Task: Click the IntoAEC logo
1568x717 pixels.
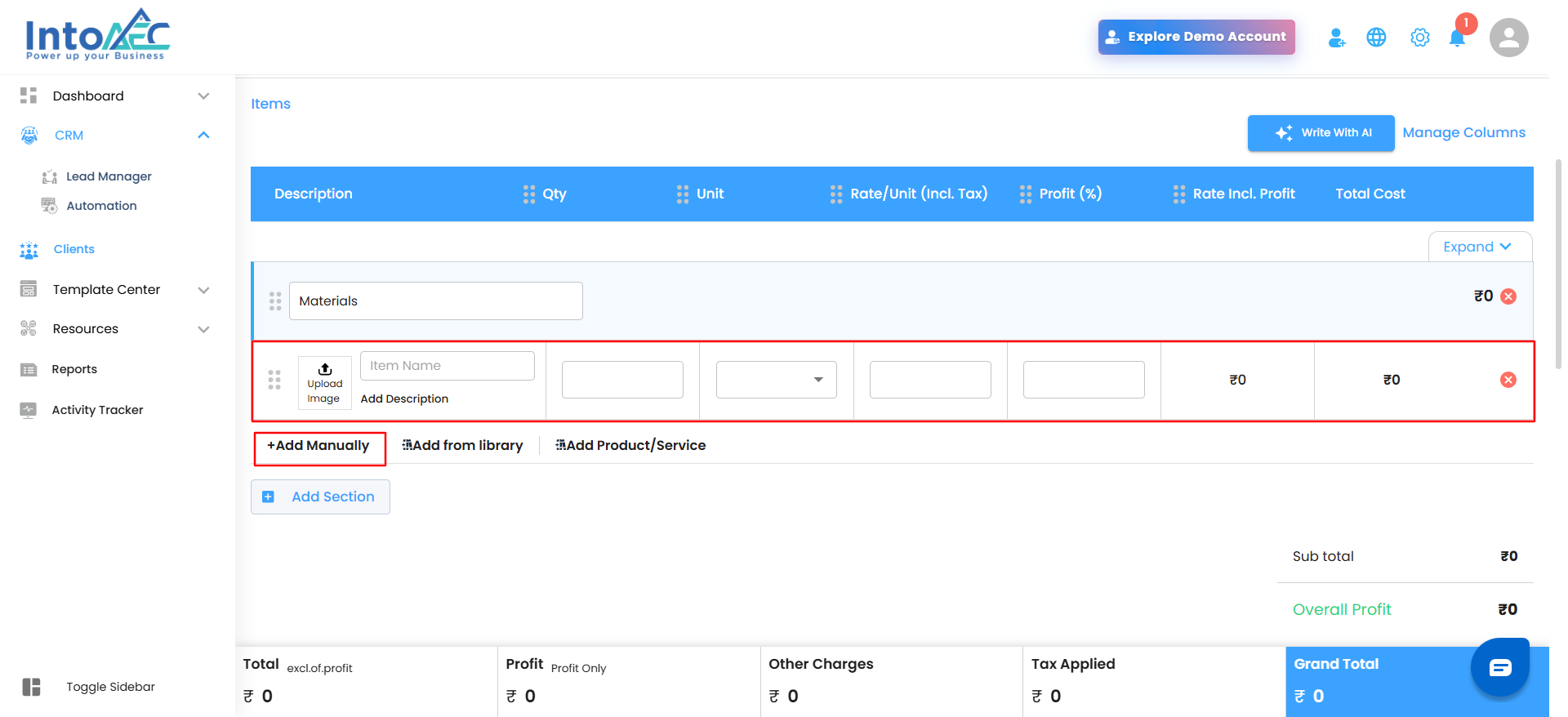Action: [x=98, y=35]
